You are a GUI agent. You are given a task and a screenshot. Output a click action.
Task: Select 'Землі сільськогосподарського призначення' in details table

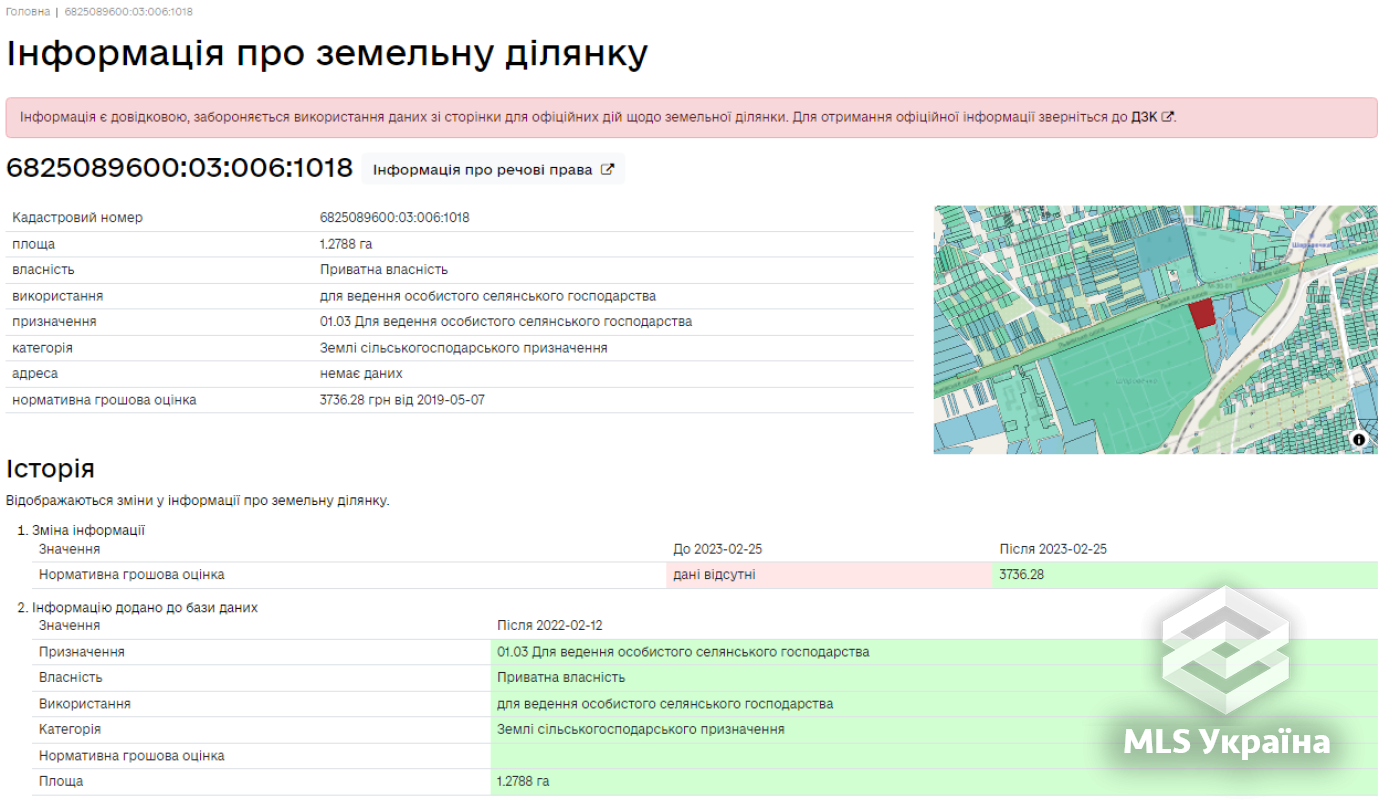(464, 348)
